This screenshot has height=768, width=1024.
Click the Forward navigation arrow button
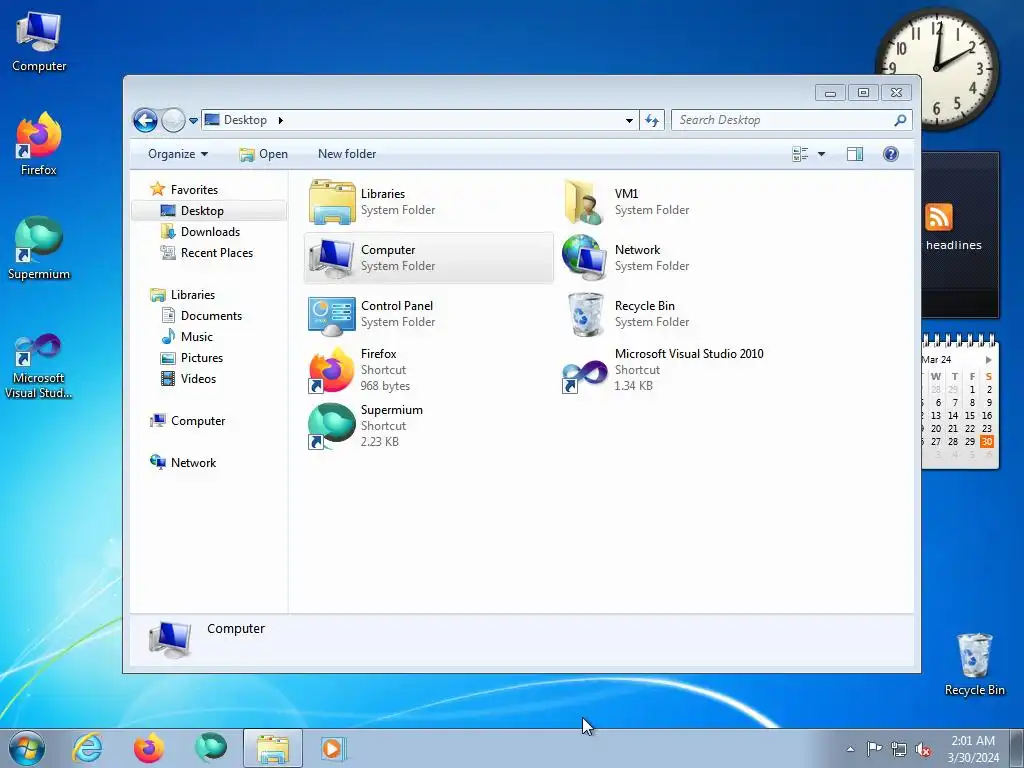173,120
